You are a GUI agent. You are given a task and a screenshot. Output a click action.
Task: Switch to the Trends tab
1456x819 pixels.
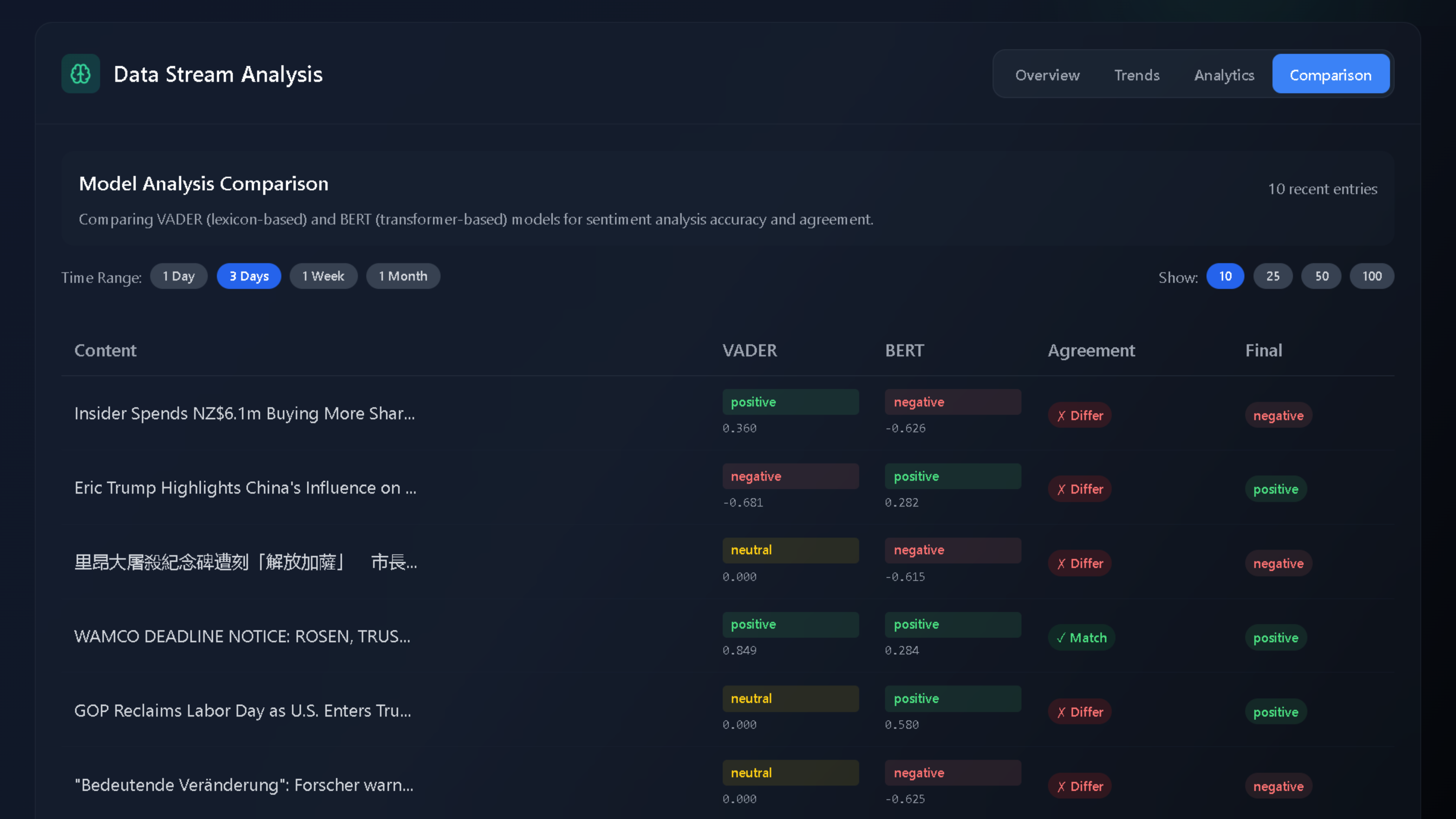point(1136,75)
